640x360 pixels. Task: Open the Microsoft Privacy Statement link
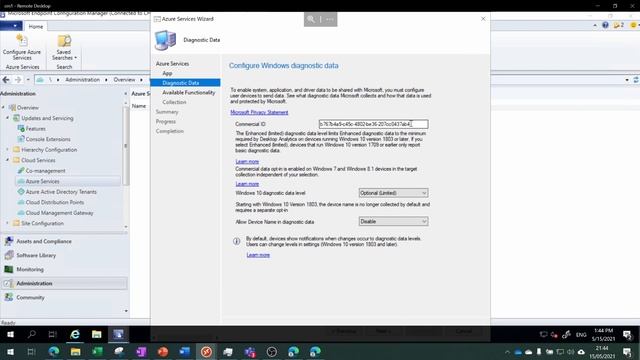[x=259, y=112]
